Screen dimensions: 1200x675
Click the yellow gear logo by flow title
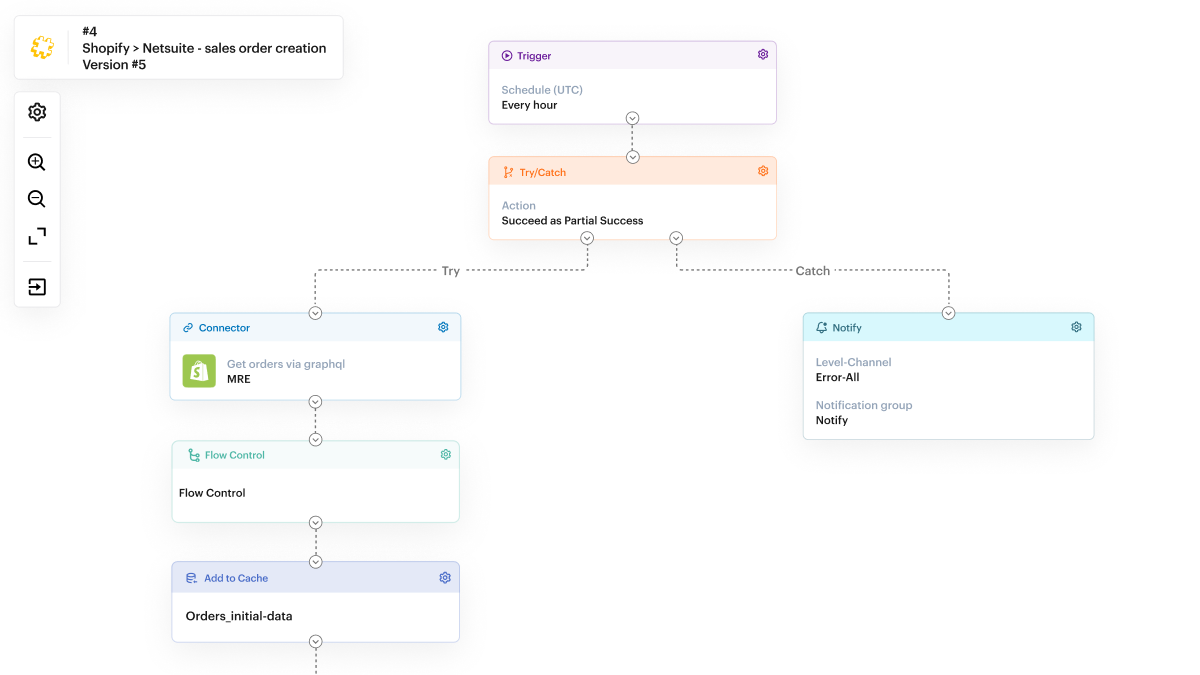point(42,47)
